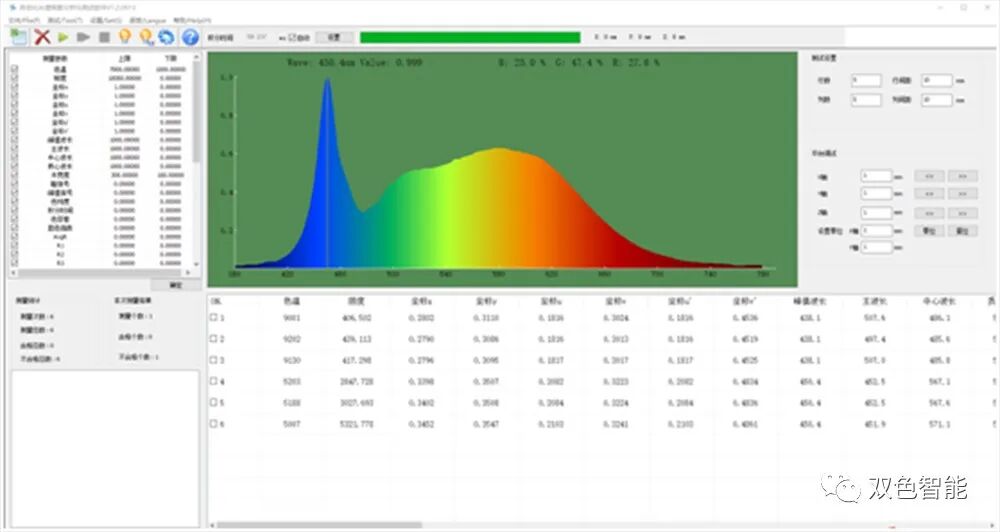Click the red X delete icon
1000x532 pixels.
tap(42, 37)
